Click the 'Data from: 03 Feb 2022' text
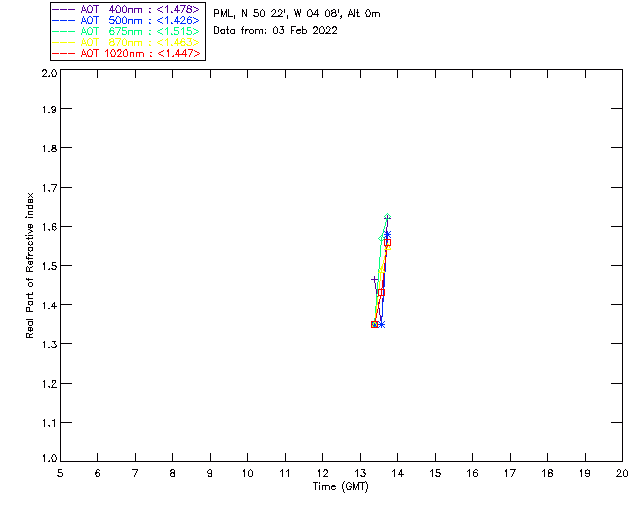640x512 pixels. (x=276, y=31)
